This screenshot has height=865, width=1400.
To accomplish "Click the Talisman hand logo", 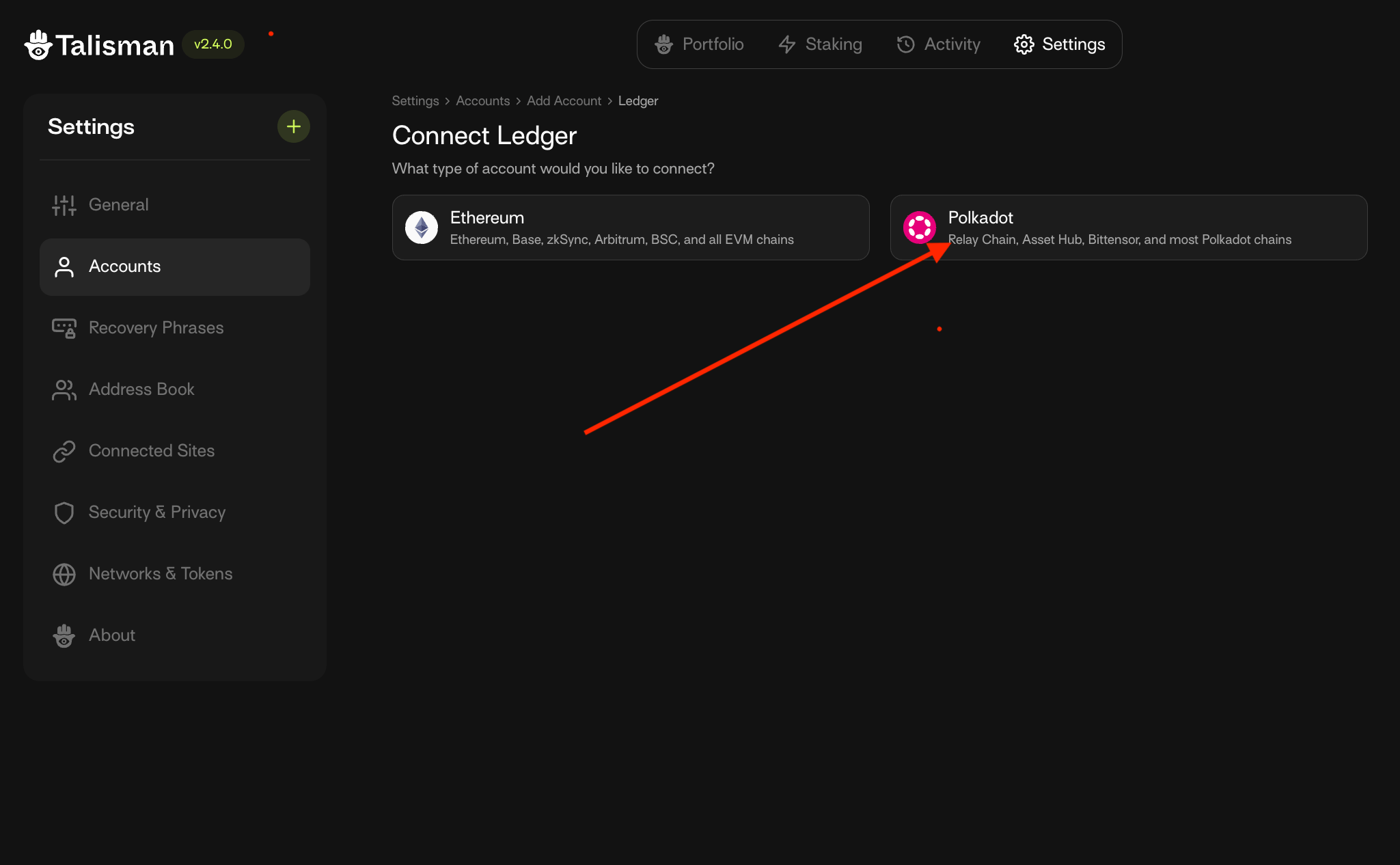I will [x=38, y=45].
